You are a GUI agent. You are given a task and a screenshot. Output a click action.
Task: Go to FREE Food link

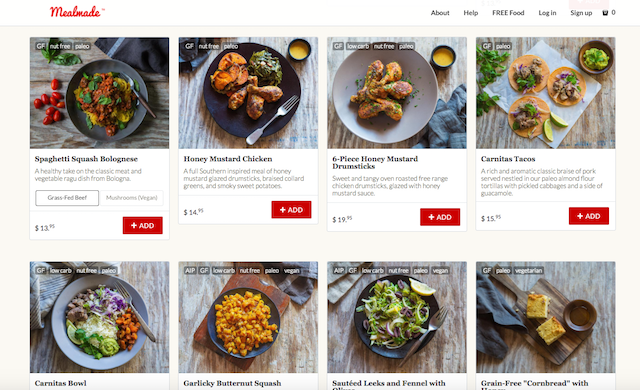point(508,13)
